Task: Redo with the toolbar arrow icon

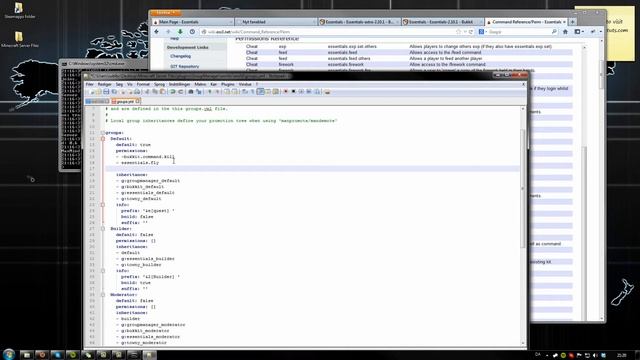Action: pos(180,91)
